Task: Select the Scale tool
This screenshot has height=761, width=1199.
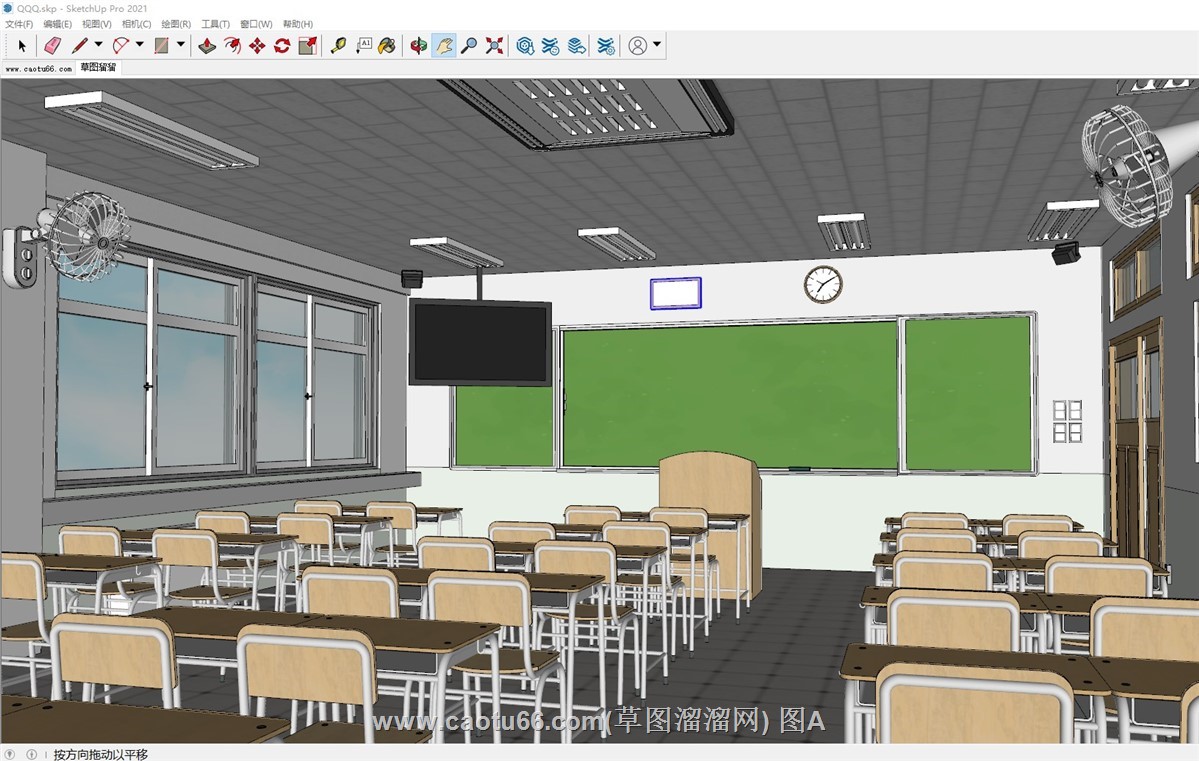Action: click(307, 46)
